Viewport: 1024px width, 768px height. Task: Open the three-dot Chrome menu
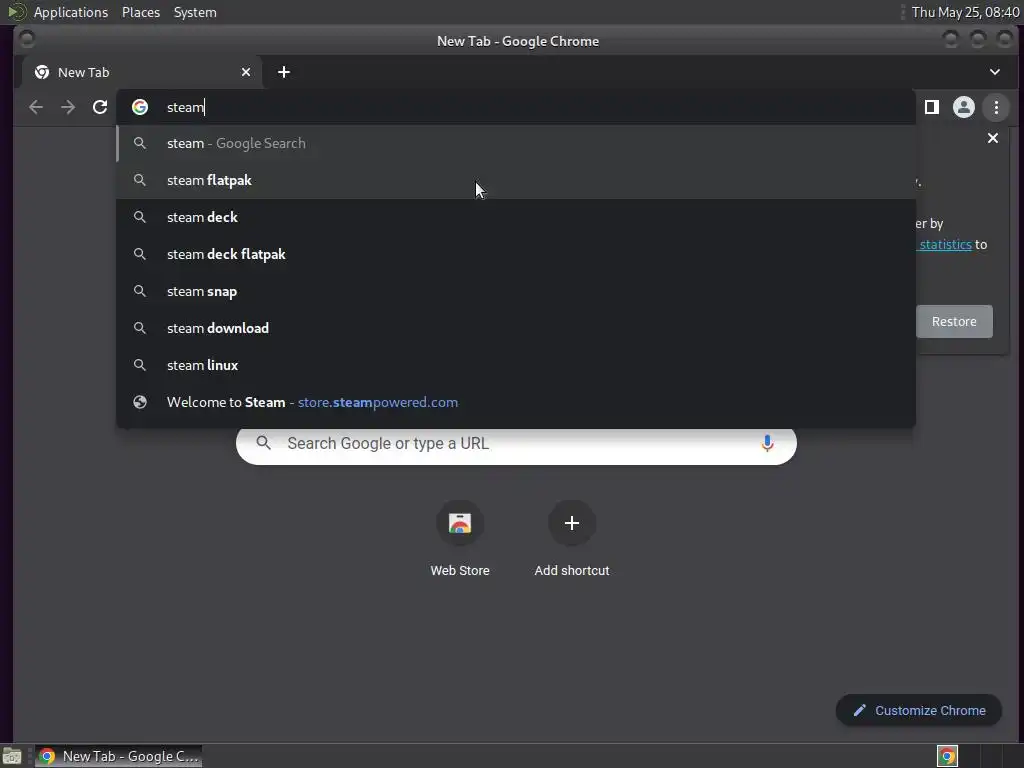[996, 107]
